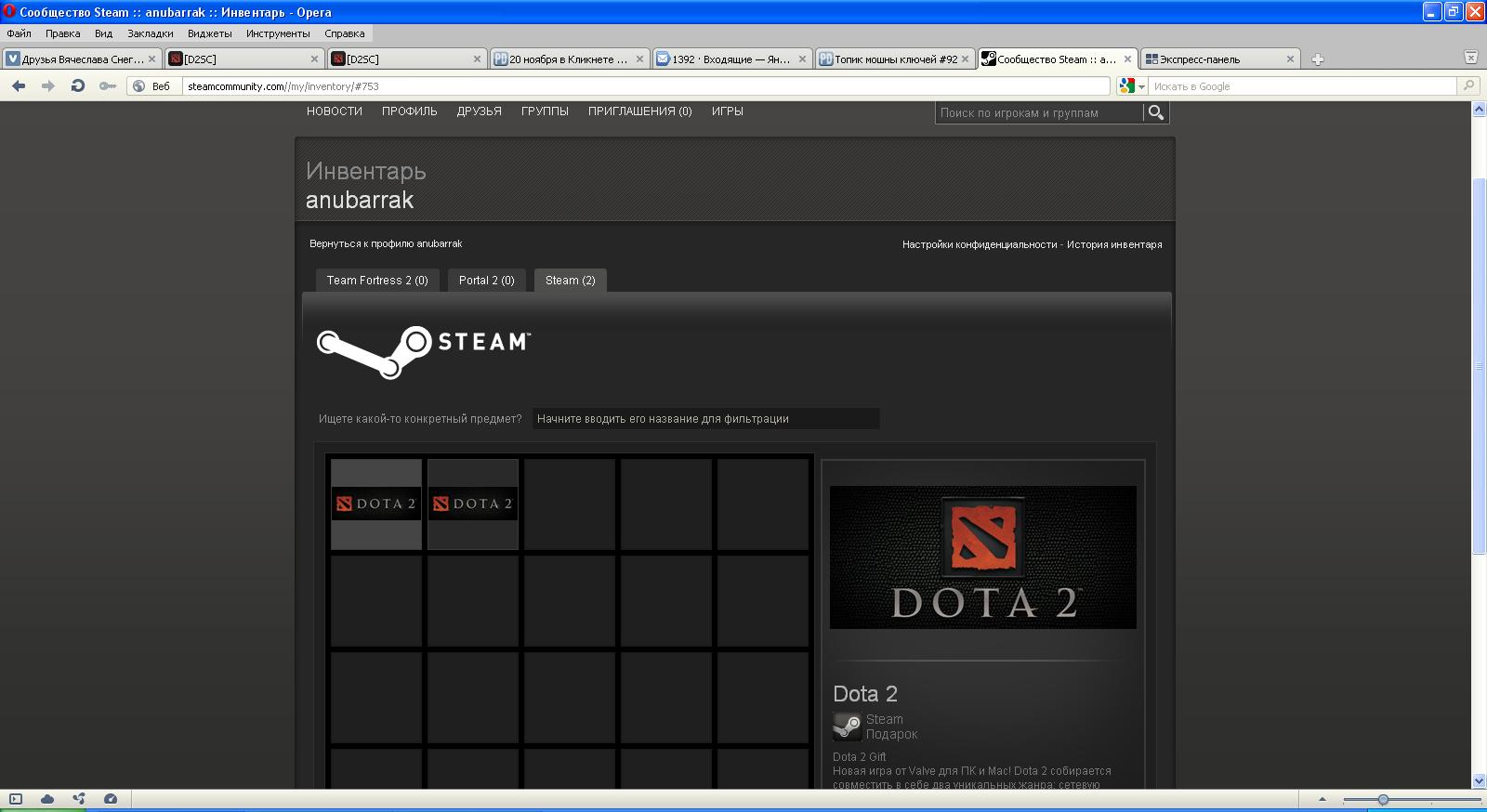Image resolution: width=1487 pixels, height=812 pixels.
Task: Select the second Dota 2 inventory item
Action: 473,504
